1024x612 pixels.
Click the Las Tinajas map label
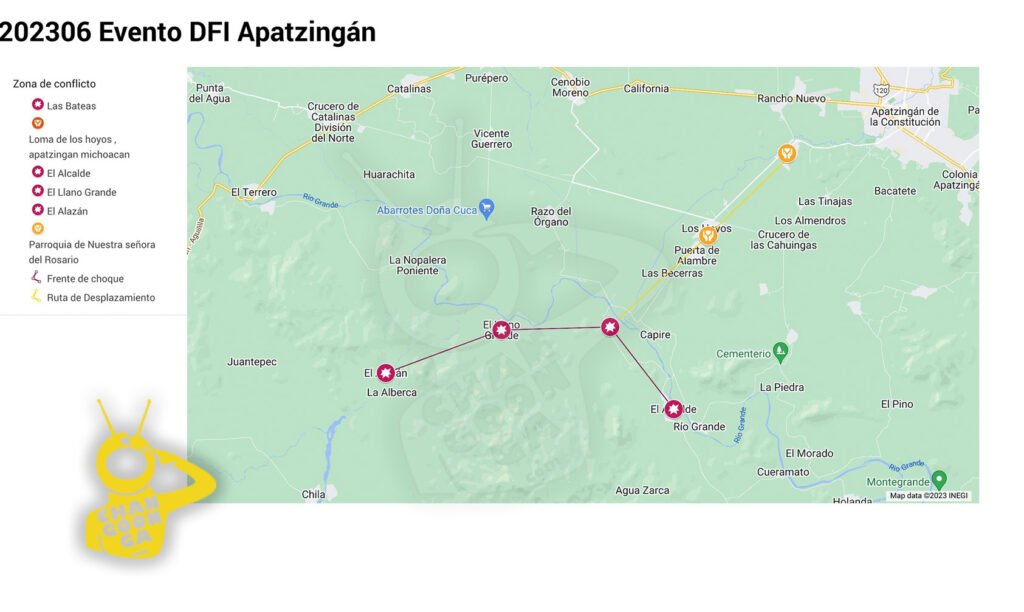825,201
